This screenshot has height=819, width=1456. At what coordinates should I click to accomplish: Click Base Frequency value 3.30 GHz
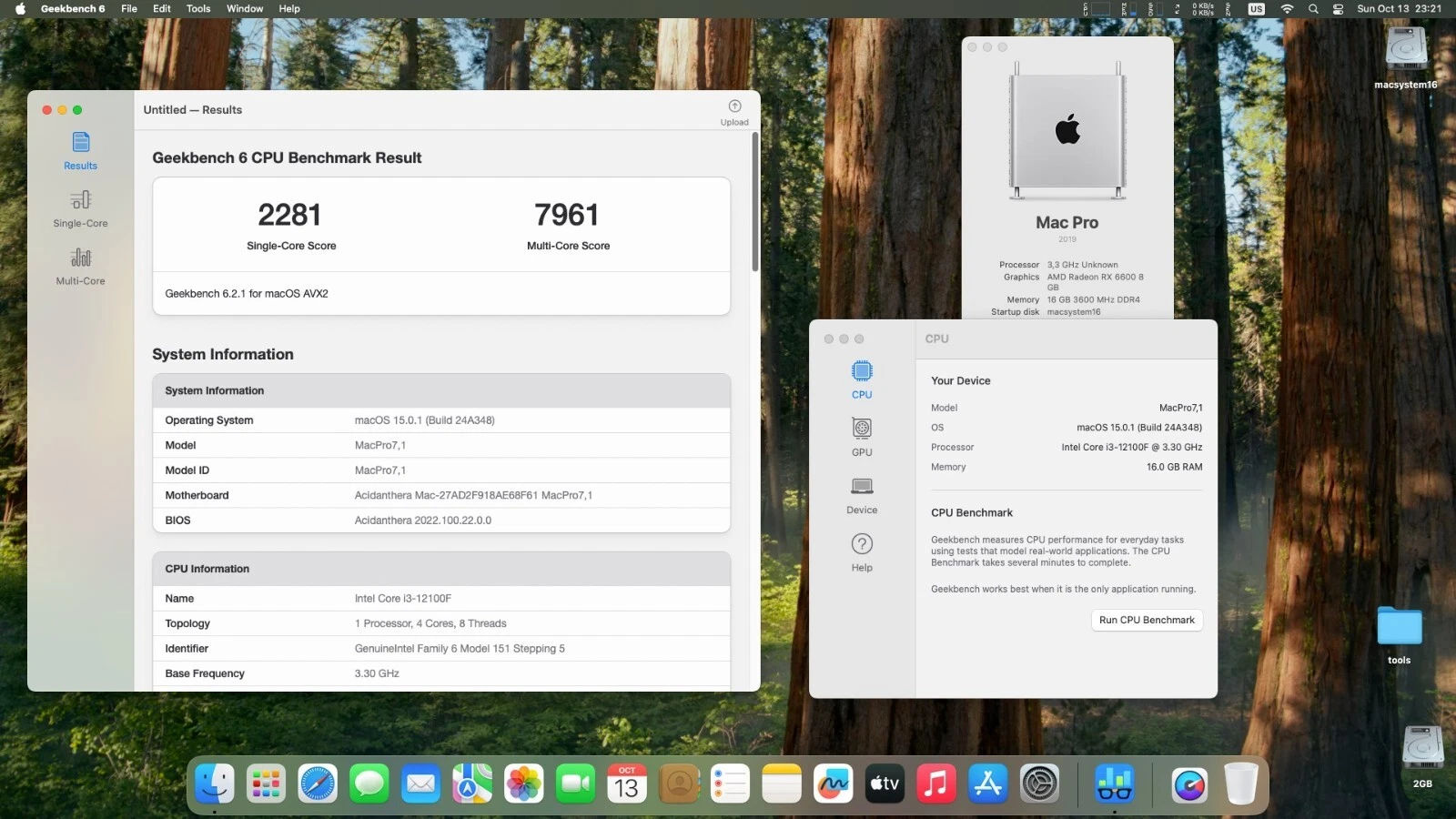[377, 673]
